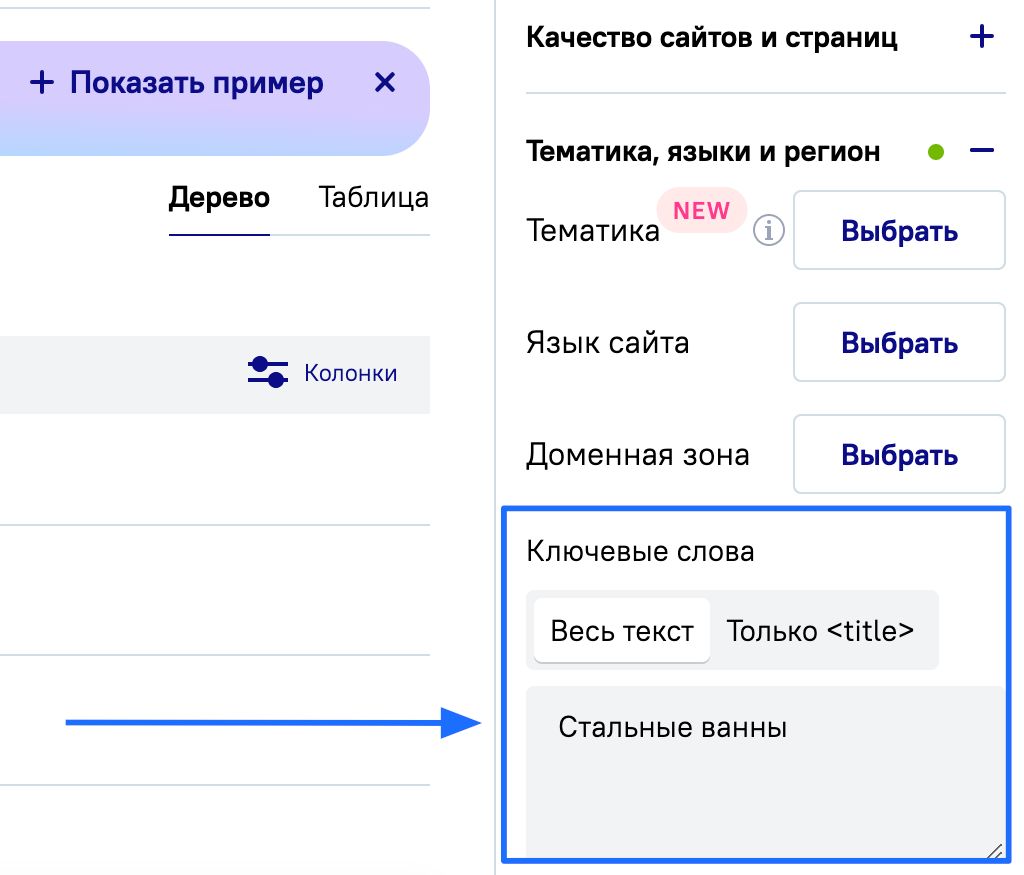This screenshot has height=875, width=1024.
Task: Click the X icon to dismiss Показать пример
Action: [385, 83]
